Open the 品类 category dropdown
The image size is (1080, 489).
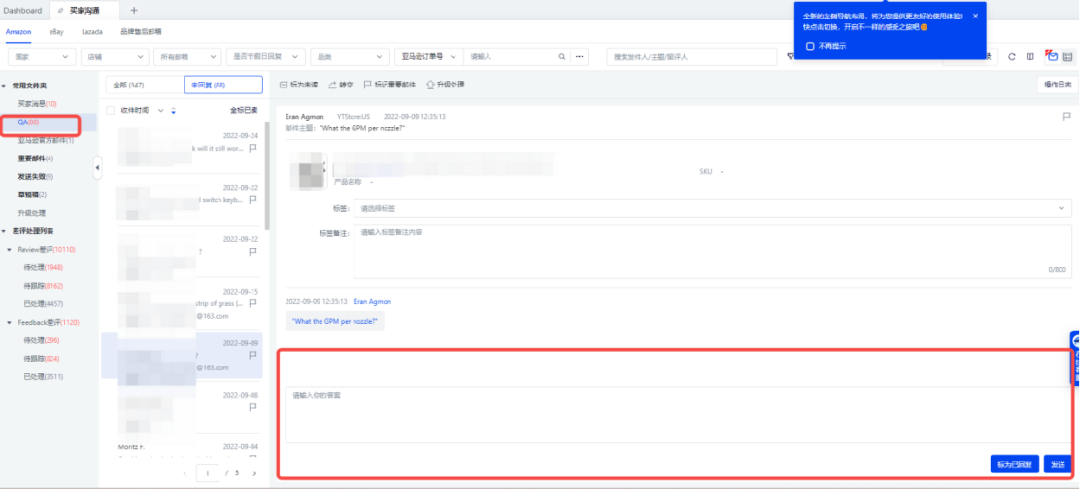point(350,57)
